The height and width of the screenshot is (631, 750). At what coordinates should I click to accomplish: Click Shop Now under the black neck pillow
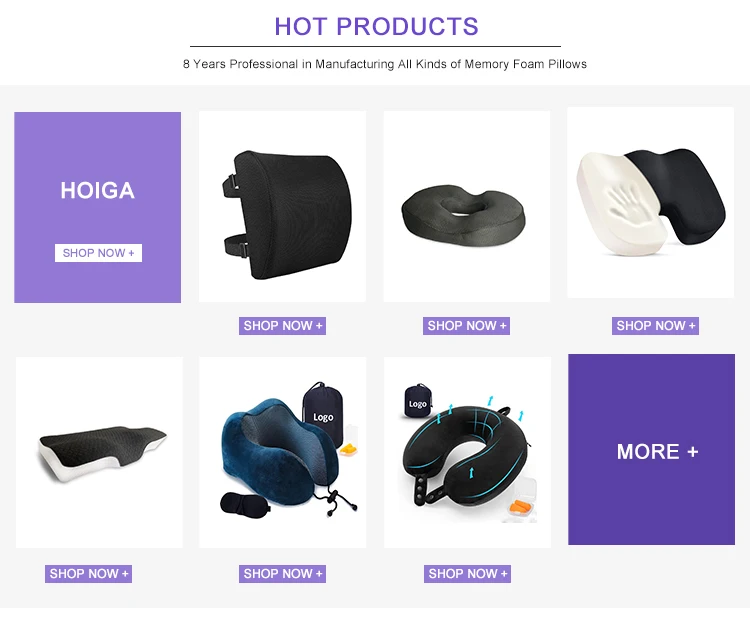(467, 574)
